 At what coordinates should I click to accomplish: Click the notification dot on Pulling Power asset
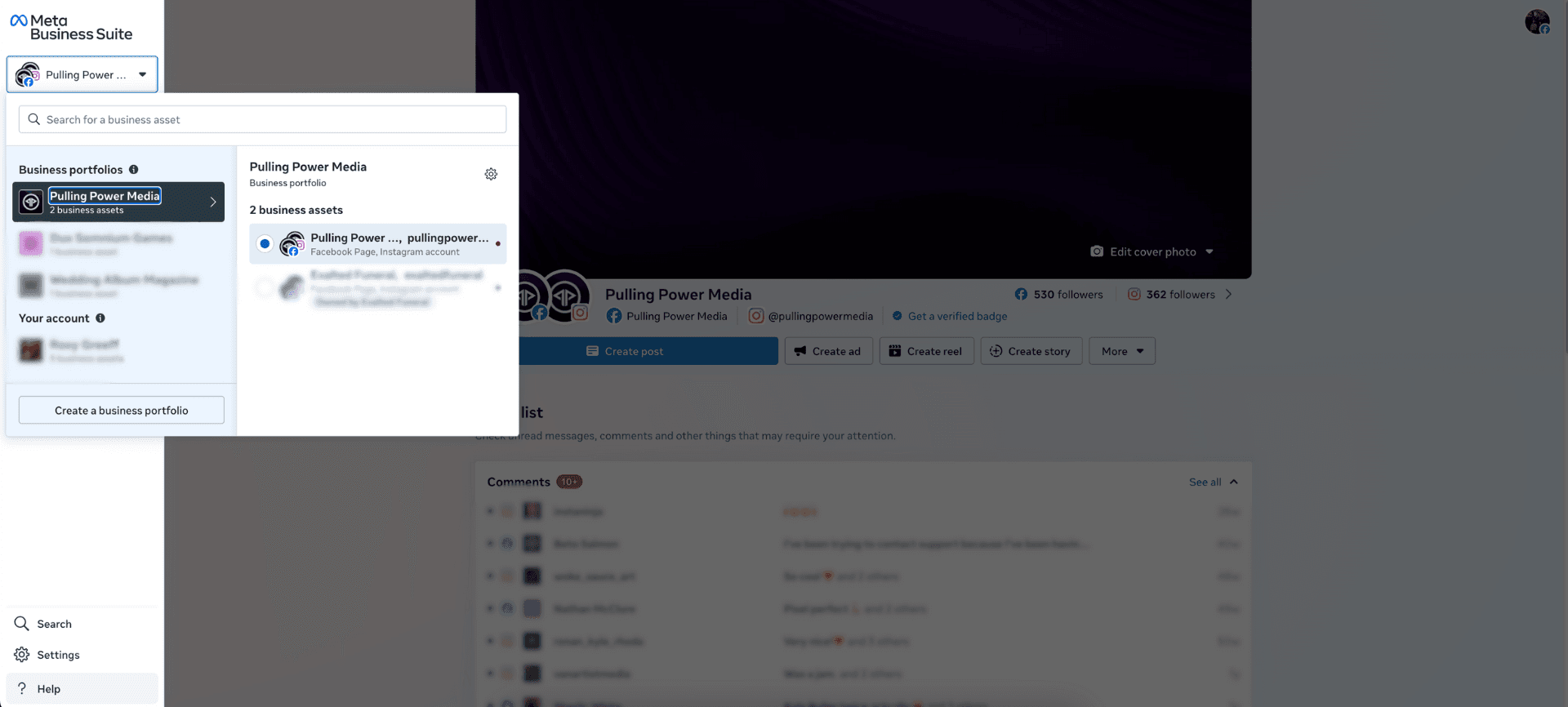coord(498,244)
